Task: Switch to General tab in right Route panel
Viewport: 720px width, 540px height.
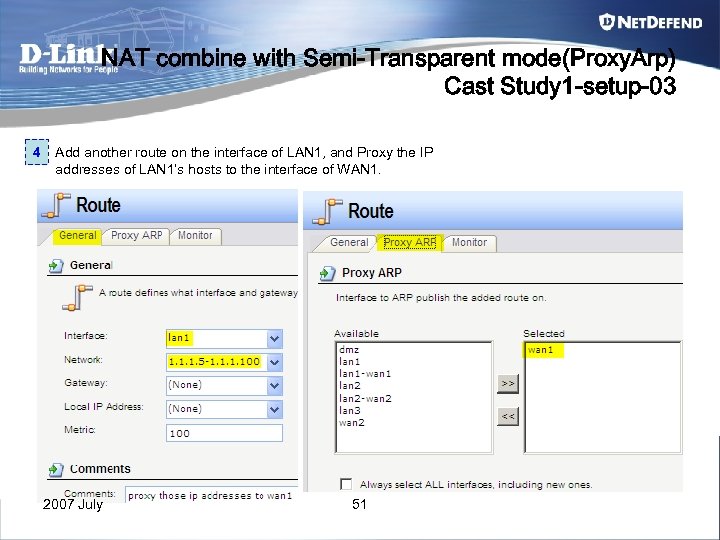Action: [x=349, y=243]
